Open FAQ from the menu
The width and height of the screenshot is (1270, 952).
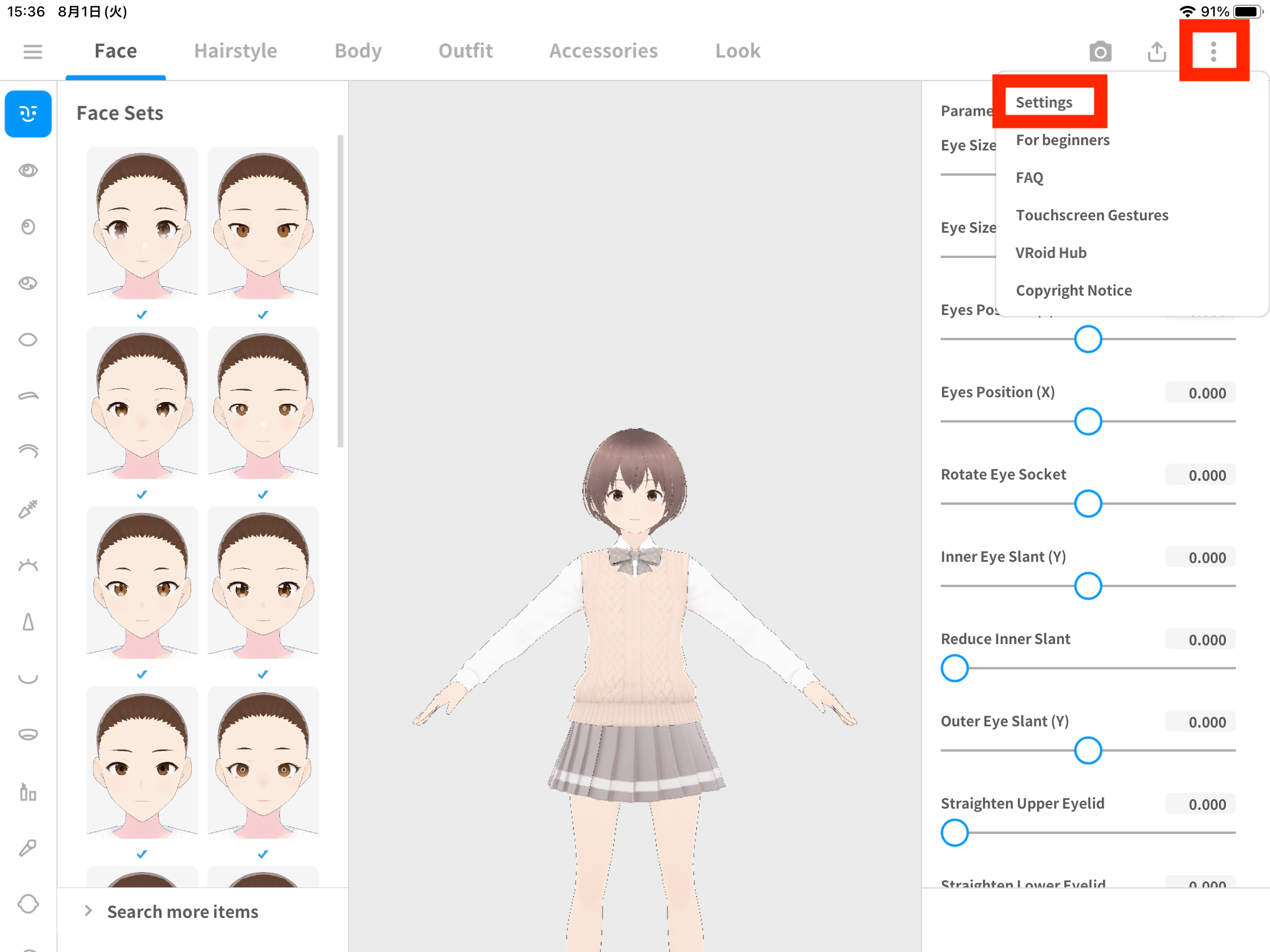[1030, 177]
